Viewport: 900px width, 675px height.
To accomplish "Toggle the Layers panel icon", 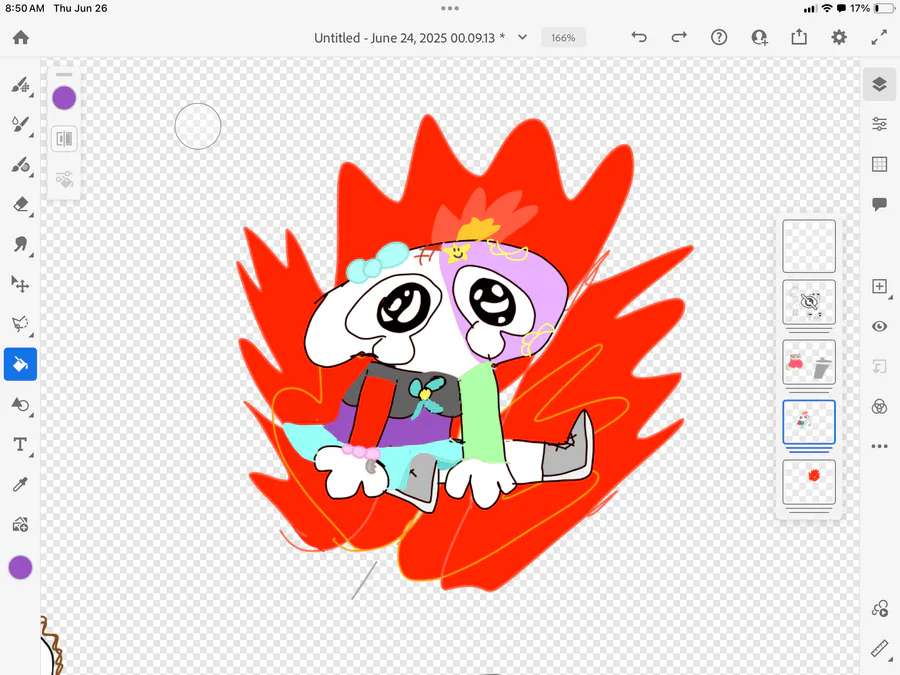I will pos(879,84).
